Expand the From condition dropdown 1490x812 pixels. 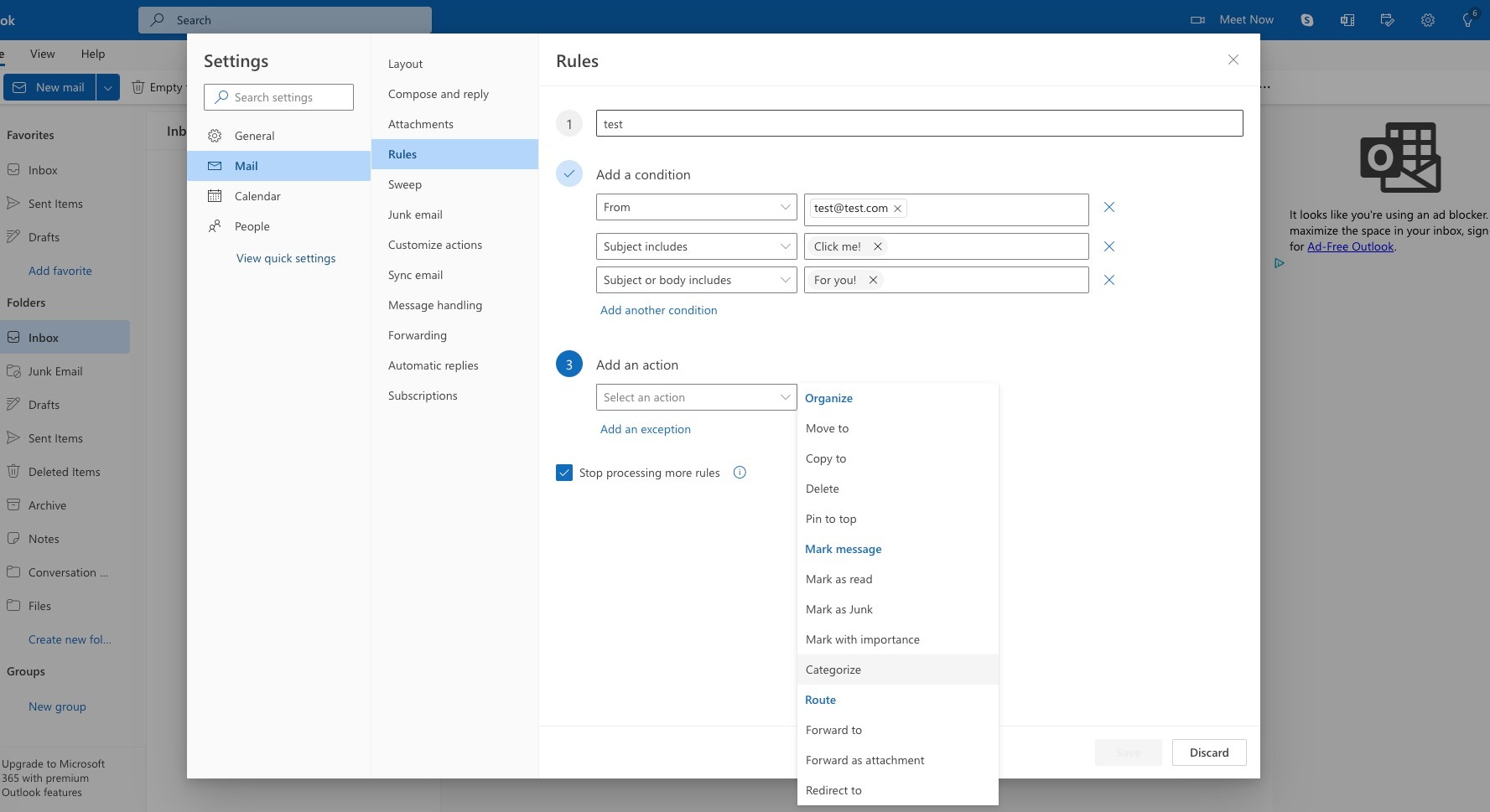[696, 207]
